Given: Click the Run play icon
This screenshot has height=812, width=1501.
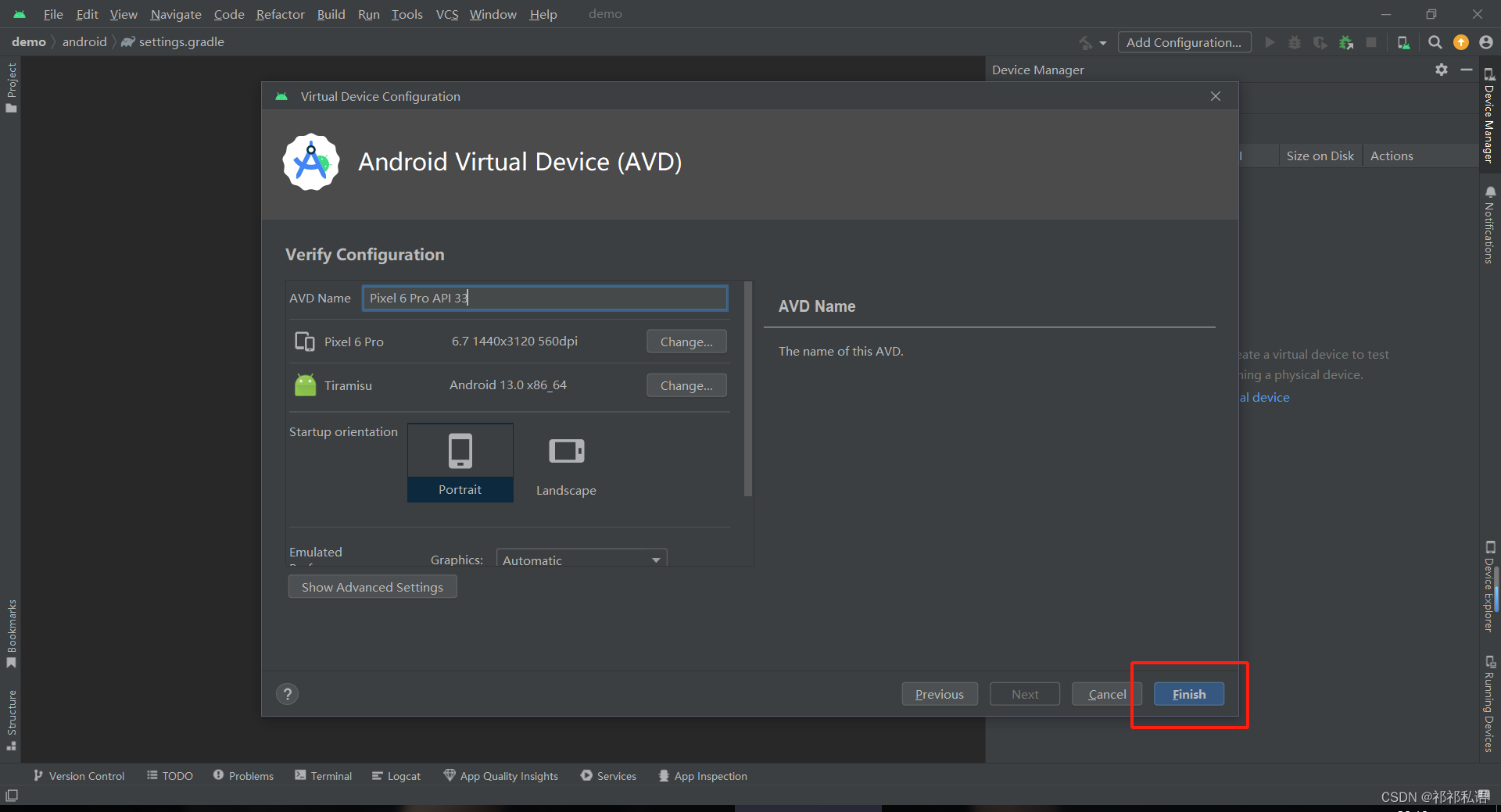Looking at the screenshot, I should (1270, 42).
